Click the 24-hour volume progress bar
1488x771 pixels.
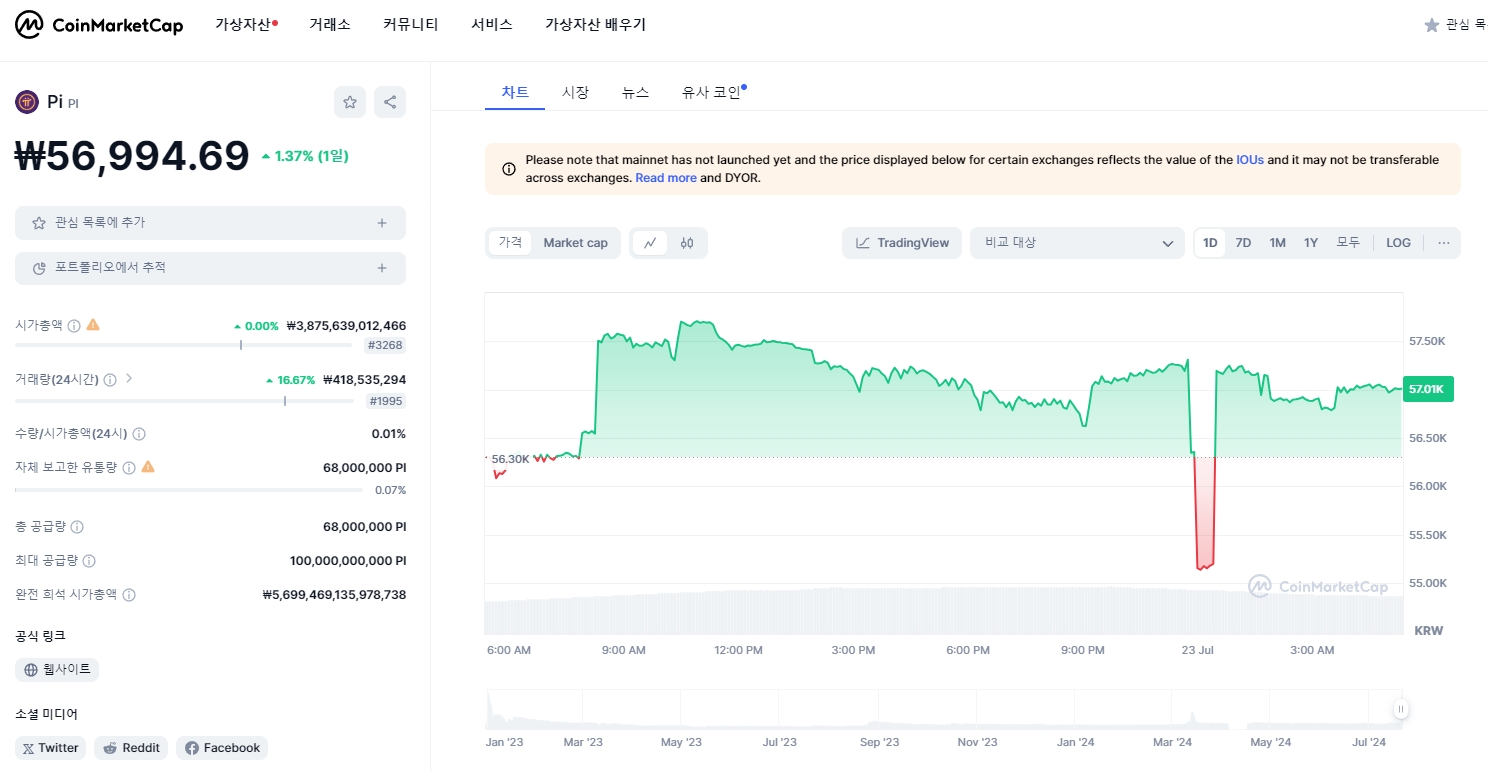pos(183,401)
